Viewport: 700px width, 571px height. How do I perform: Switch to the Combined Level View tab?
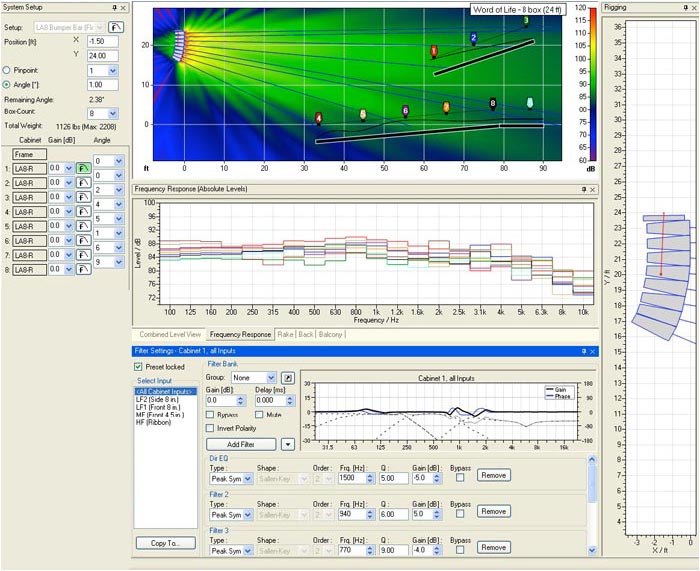click(170, 334)
